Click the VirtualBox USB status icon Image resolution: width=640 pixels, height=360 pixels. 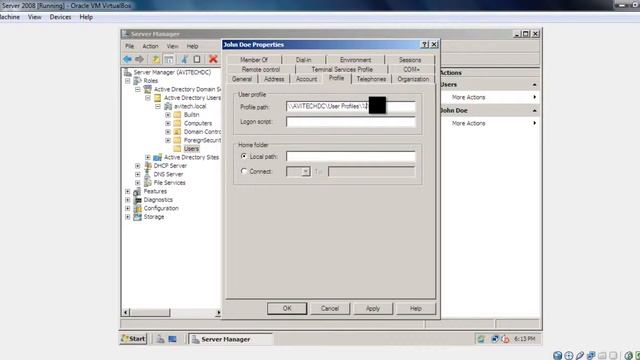tap(580, 356)
